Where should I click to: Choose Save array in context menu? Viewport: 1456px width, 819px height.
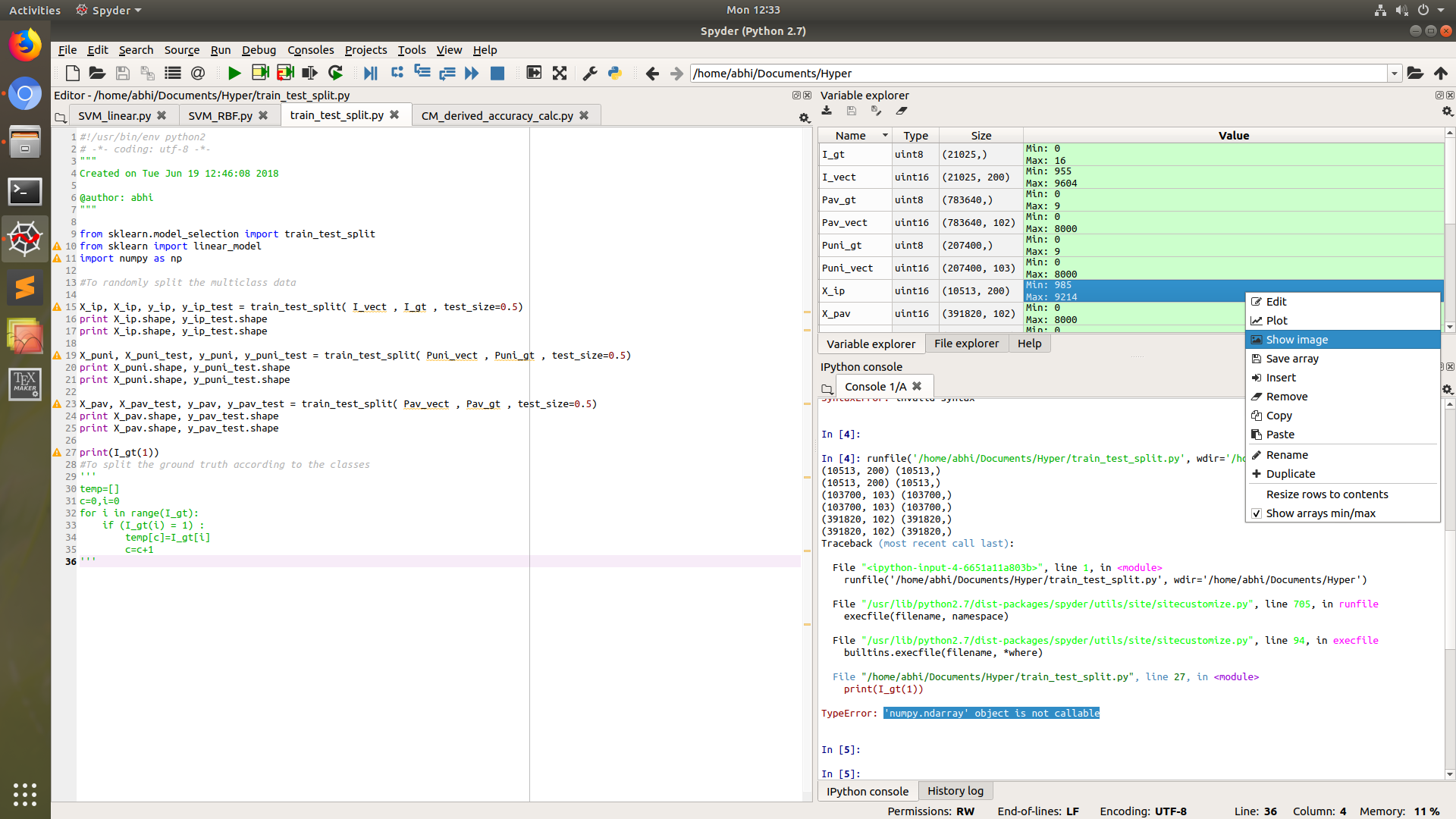coord(1342,359)
